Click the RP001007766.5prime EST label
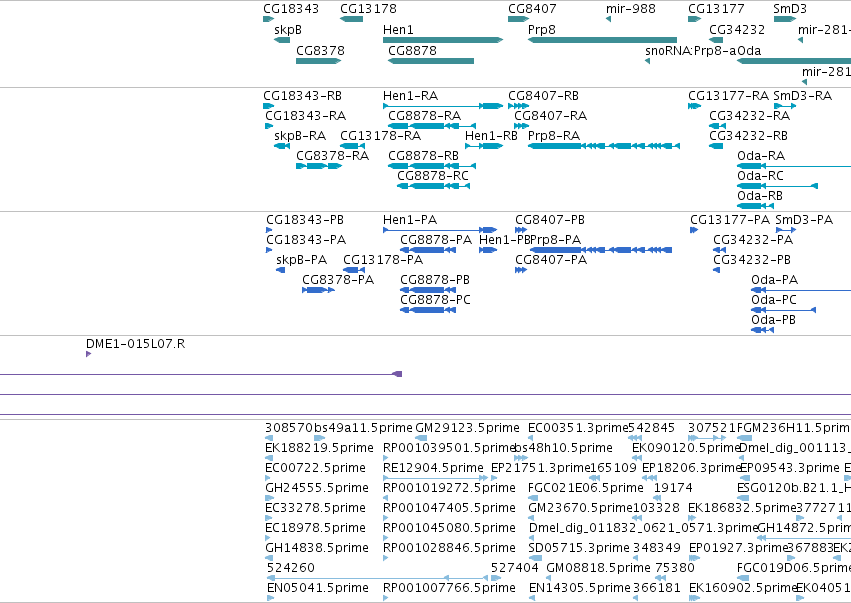Image resolution: width=851 pixels, height=603 pixels. [449, 589]
